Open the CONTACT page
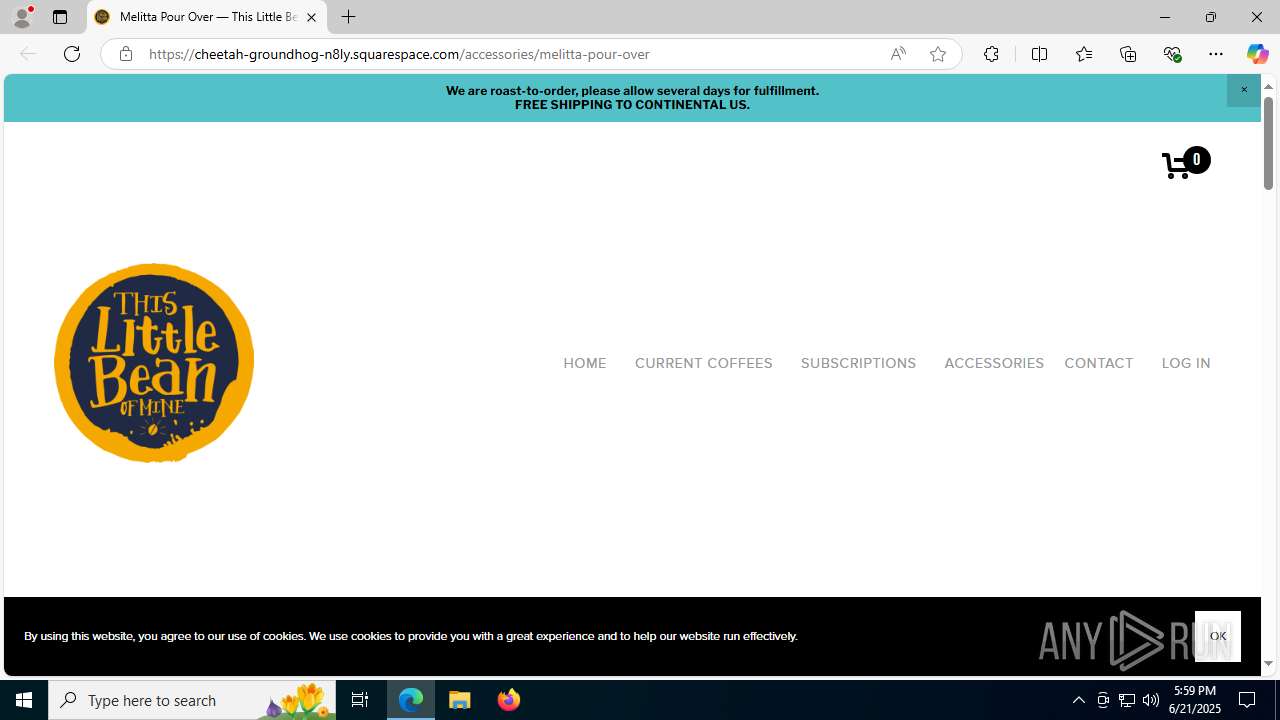Viewport: 1280px width, 720px height. coord(1098,363)
